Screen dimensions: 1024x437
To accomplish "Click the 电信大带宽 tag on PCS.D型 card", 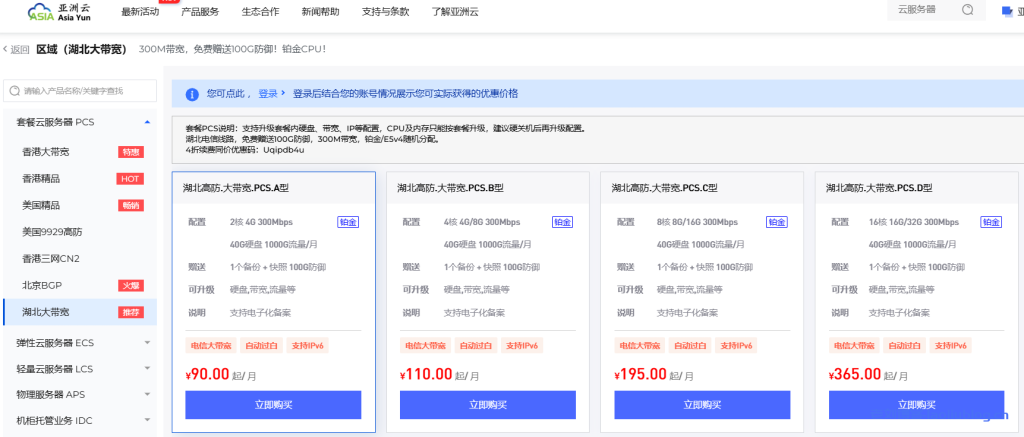I will tap(854, 346).
